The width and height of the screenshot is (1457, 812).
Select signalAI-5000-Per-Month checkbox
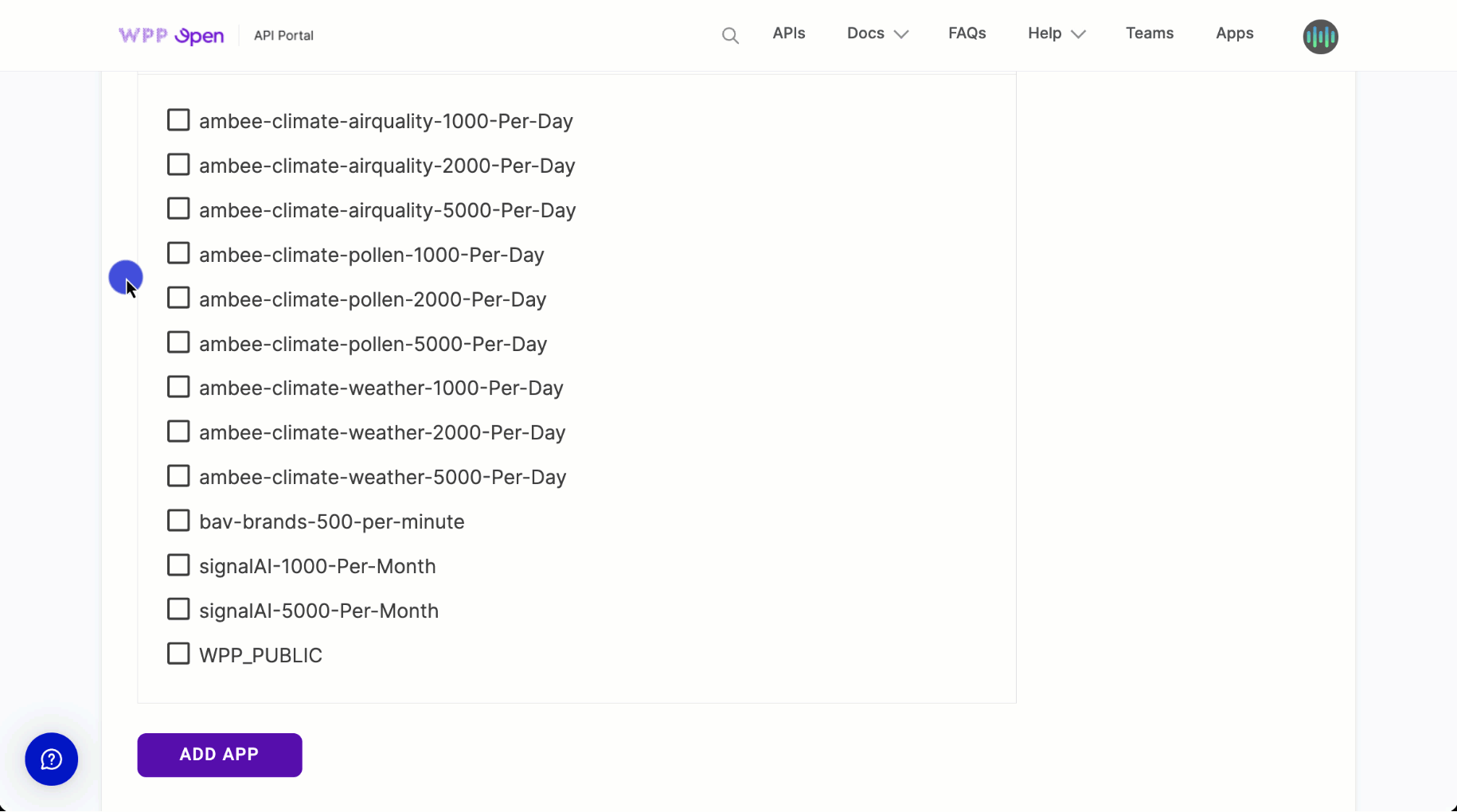pyautogui.click(x=178, y=610)
